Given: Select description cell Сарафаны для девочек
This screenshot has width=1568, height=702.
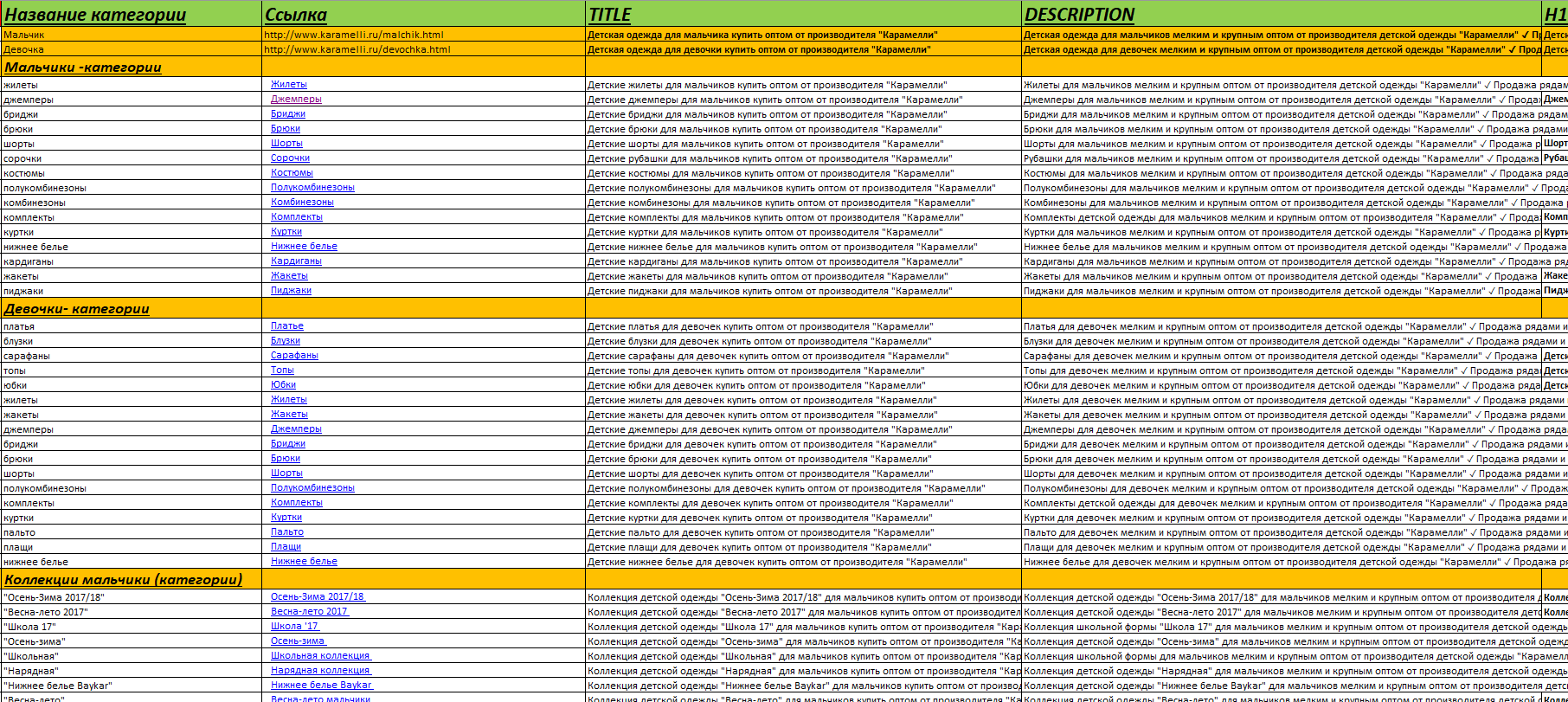Looking at the screenshot, I should 1282,356.
